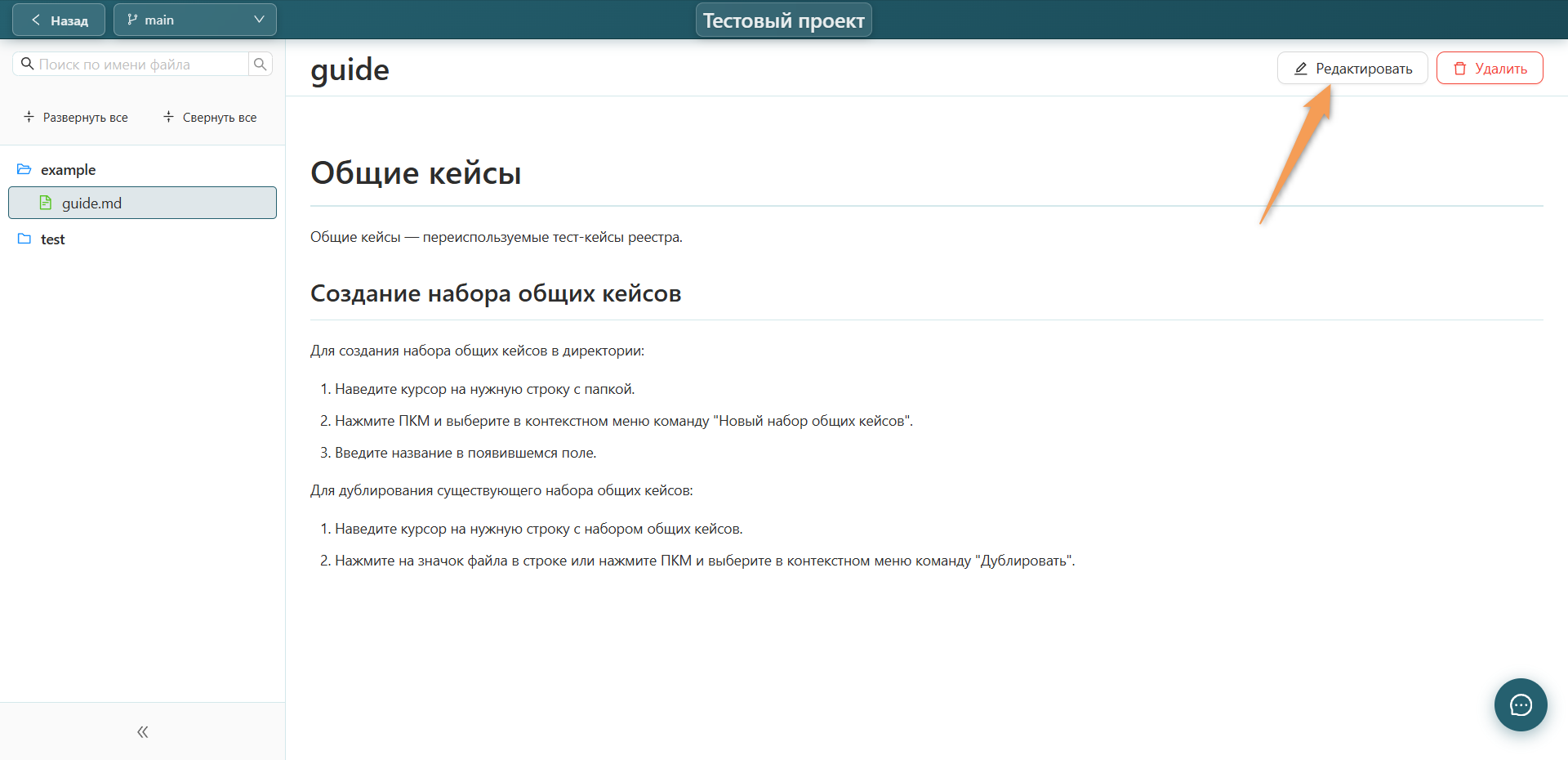Click the Редактировать button
The image size is (1568, 760).
[x=1352, y=68]
